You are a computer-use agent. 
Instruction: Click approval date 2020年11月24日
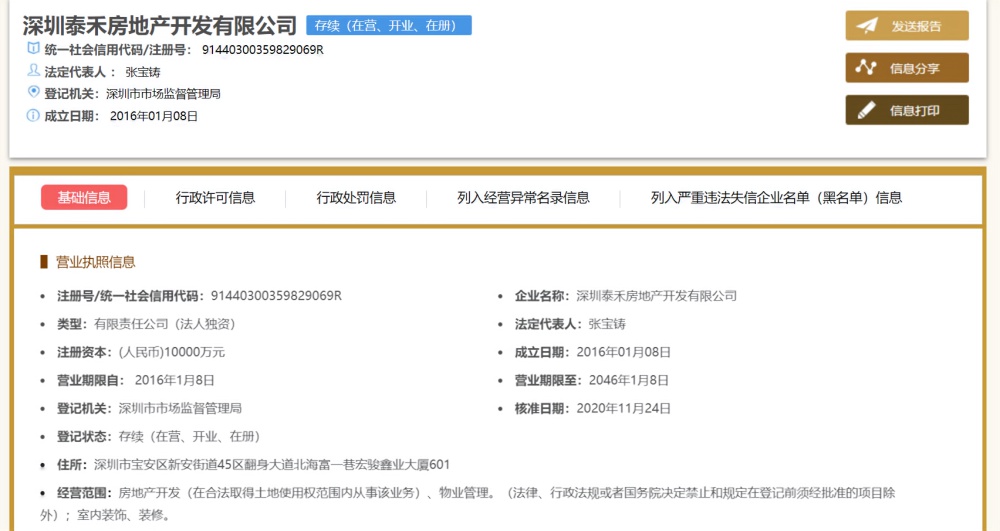[x=623, y=408]
